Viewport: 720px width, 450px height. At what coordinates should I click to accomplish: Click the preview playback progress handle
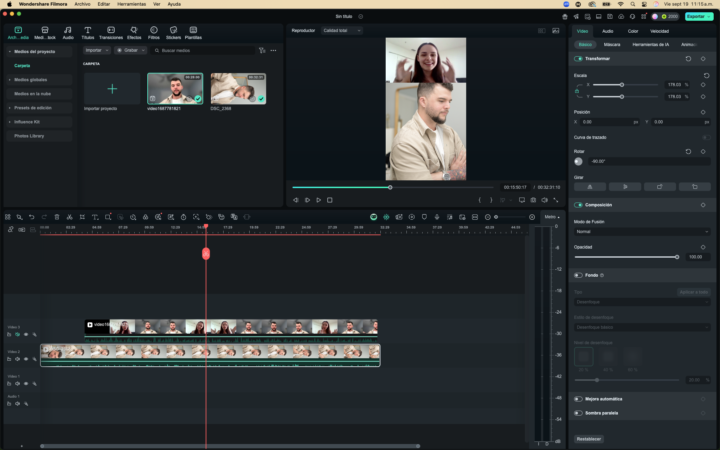(390, 187)
